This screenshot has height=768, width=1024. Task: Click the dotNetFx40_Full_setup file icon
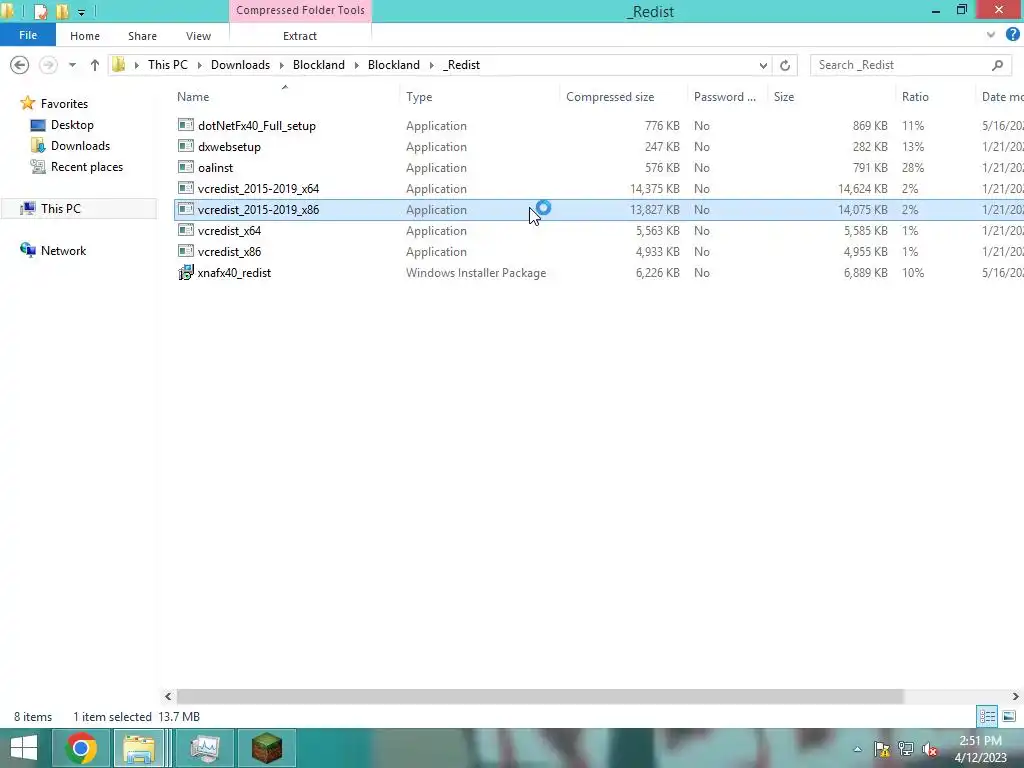[186, 125]
